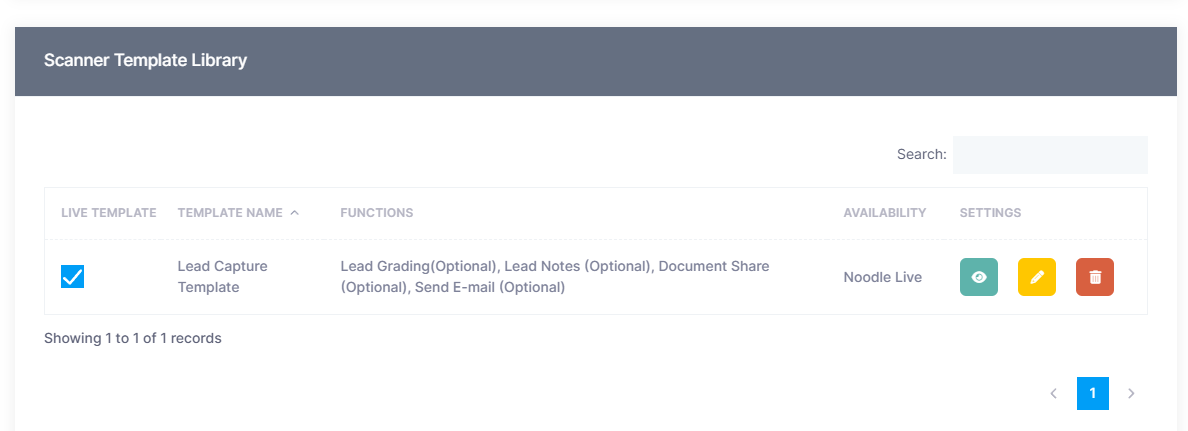Click the sort arrow beside Template Name

point(294,212)
